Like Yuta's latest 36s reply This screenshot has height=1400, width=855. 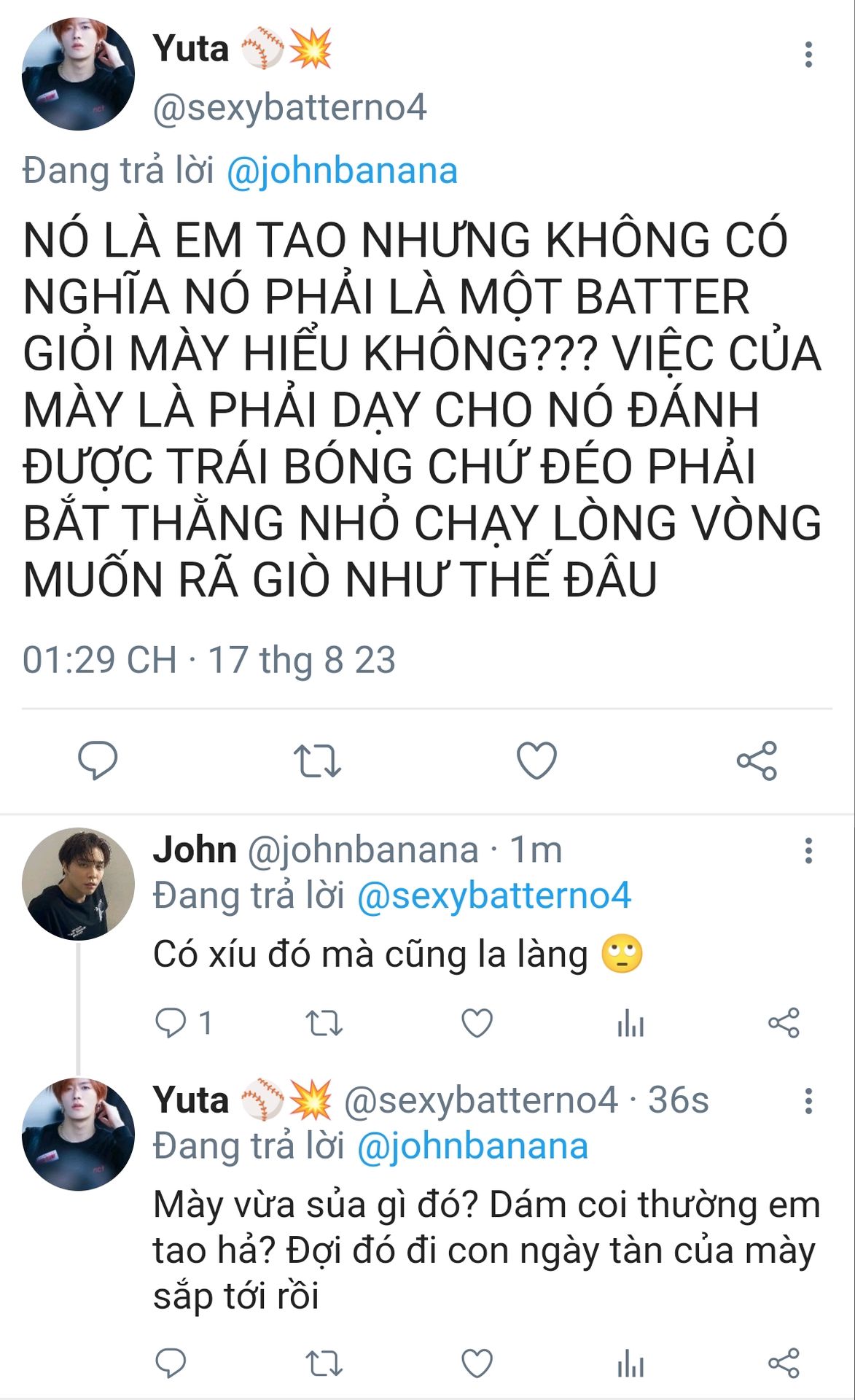click(x=477, y=1363)
